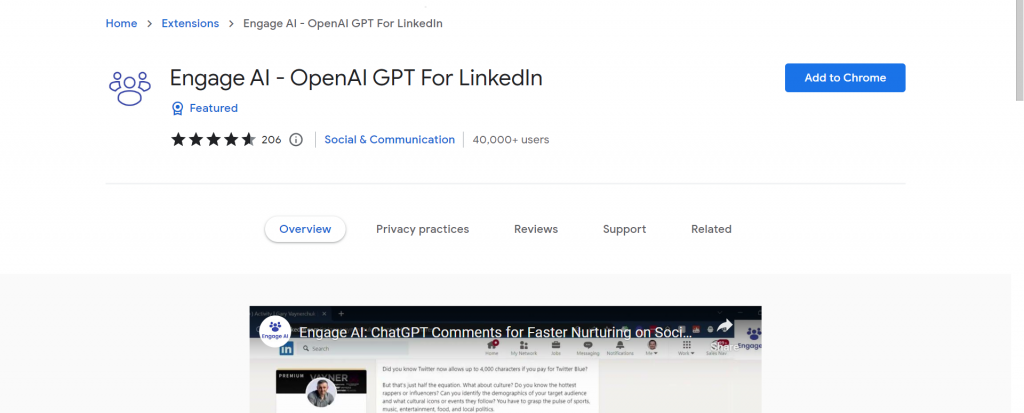Click the video title Engage AI: ChatGPT Comments
Viewport: 1024px width, 413px height.
pyautogui.click(x=495, y=332)
